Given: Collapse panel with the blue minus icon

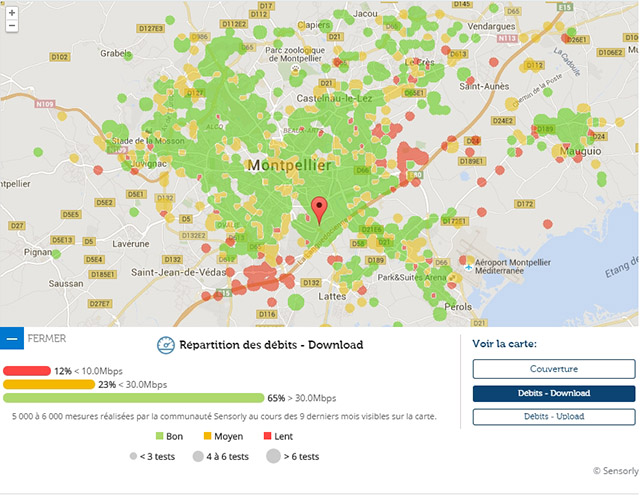Looking at the screenshot, I should click(12, 339).
